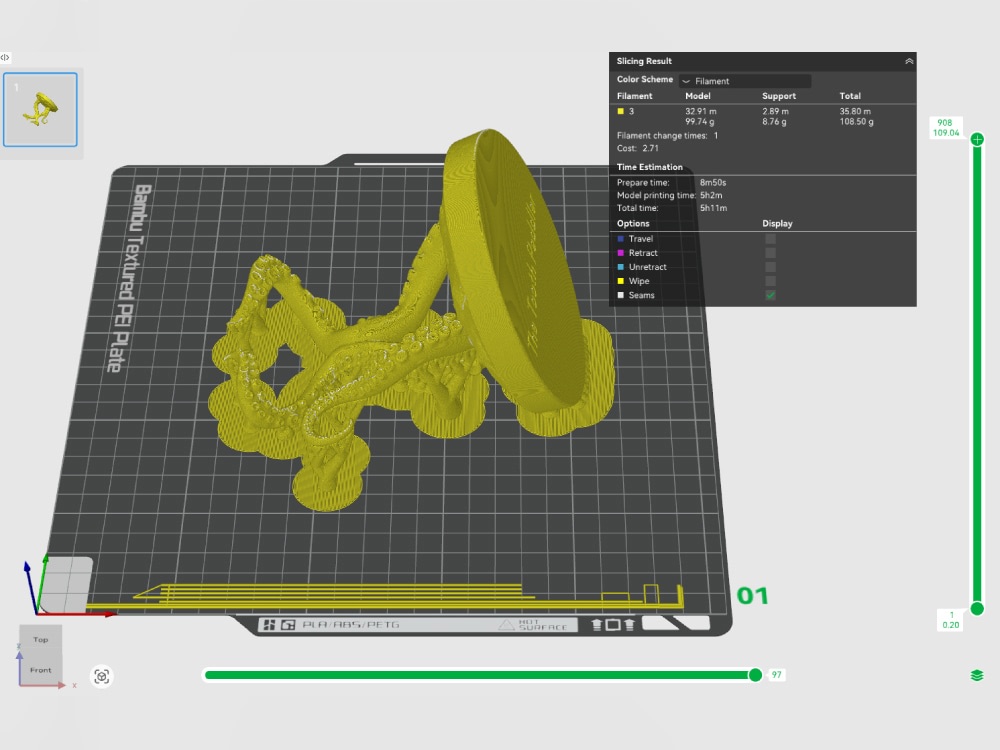Select the Front face of the view cube
Image resolution: width=1000 pixels, height=750 pixels.
[41, 670]
